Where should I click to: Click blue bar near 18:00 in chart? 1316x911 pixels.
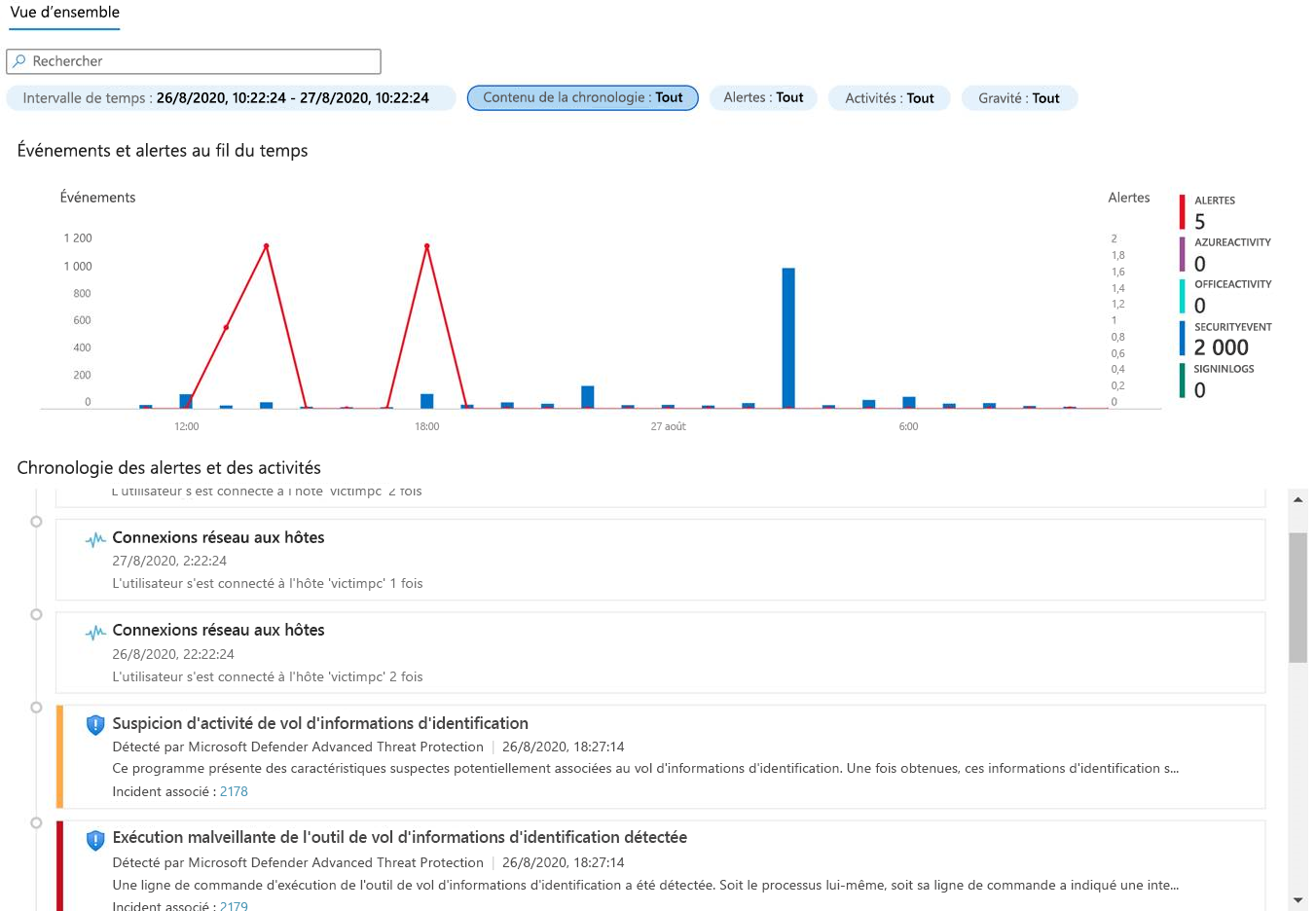(x=426, y=401)
